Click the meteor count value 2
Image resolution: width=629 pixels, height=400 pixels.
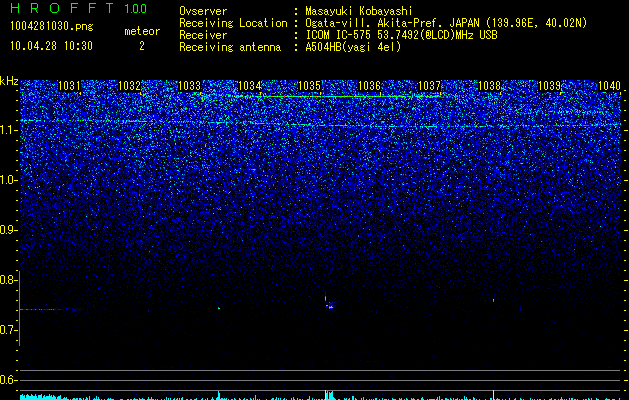point(142,46)
